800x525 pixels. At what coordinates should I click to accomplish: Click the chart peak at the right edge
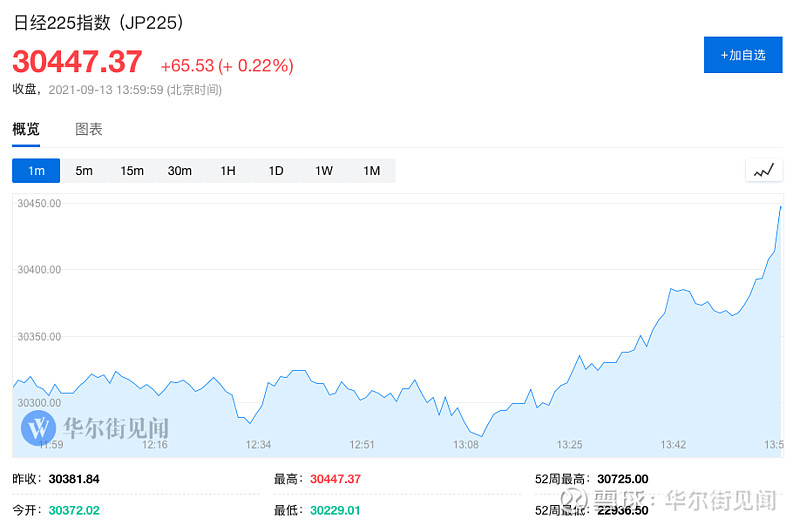click(780, 206)
